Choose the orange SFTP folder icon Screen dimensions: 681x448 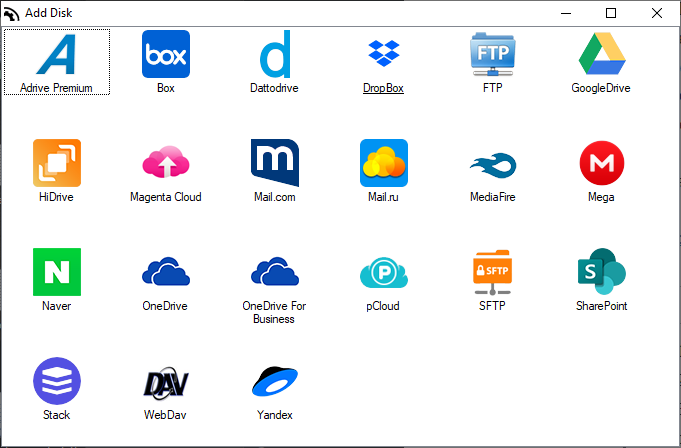[x=493, y=272]
